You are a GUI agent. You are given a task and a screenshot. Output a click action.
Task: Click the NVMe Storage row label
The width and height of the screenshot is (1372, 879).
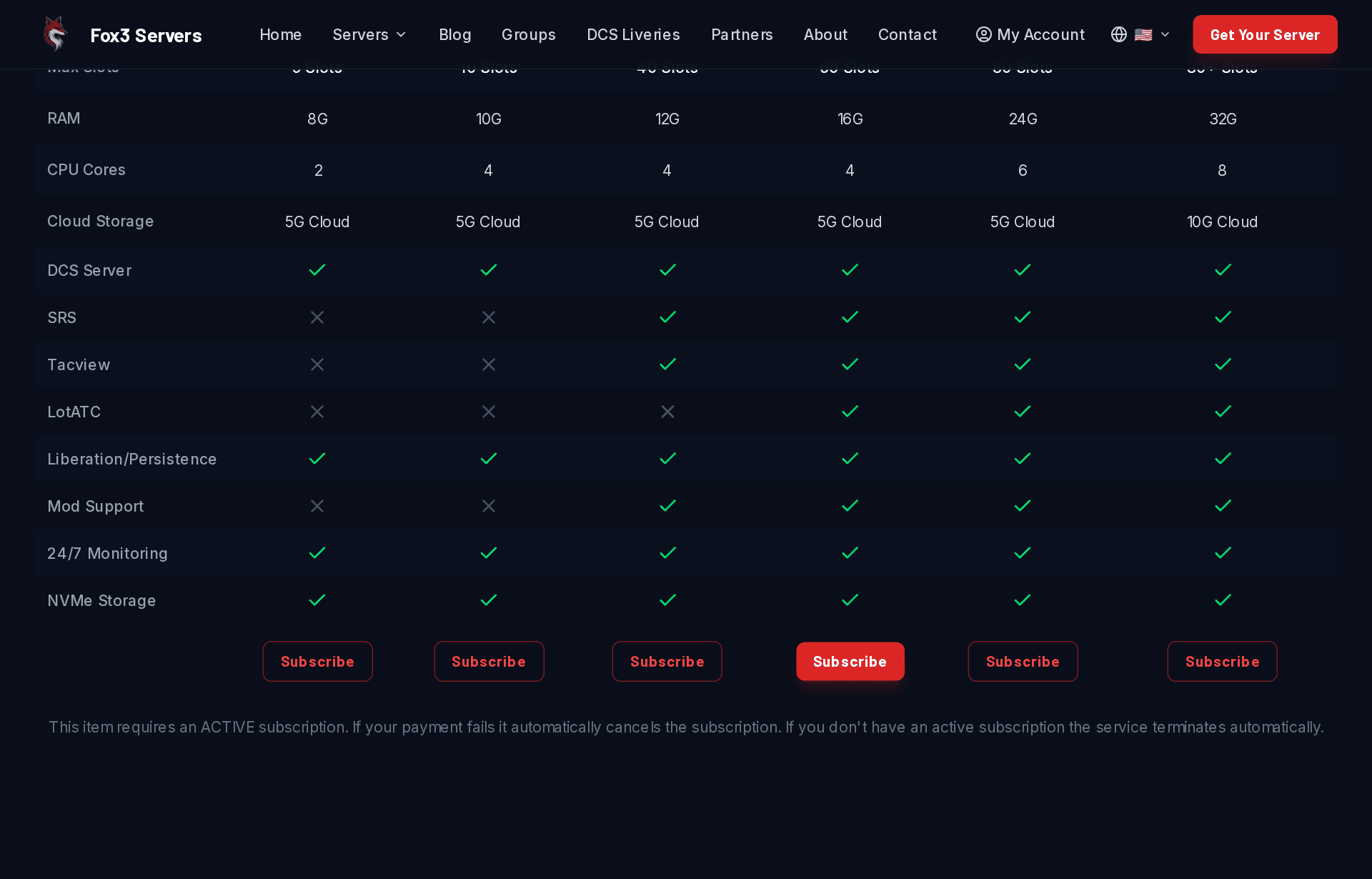point(101,600)
